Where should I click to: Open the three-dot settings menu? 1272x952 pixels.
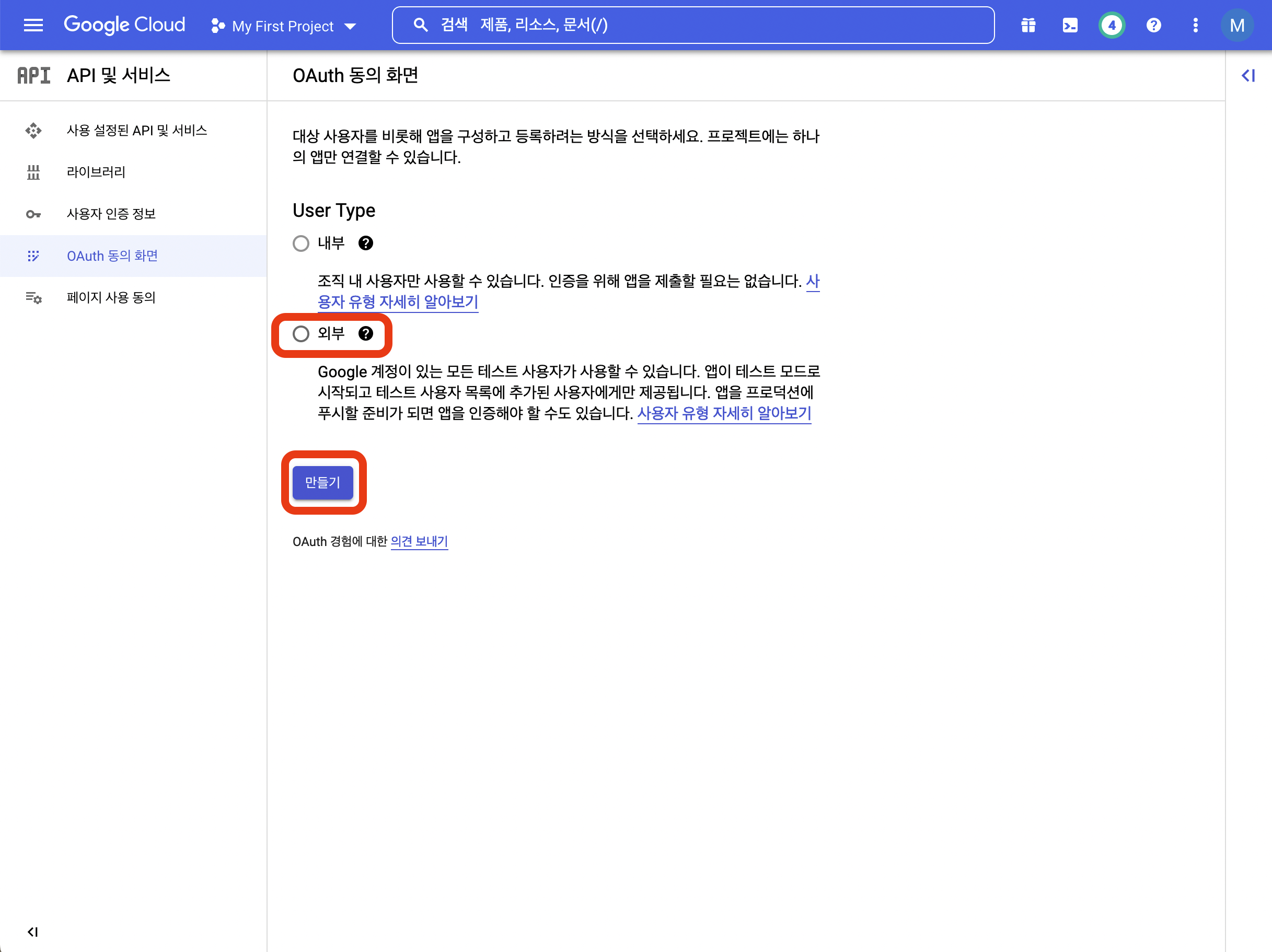coord(1196,25)
